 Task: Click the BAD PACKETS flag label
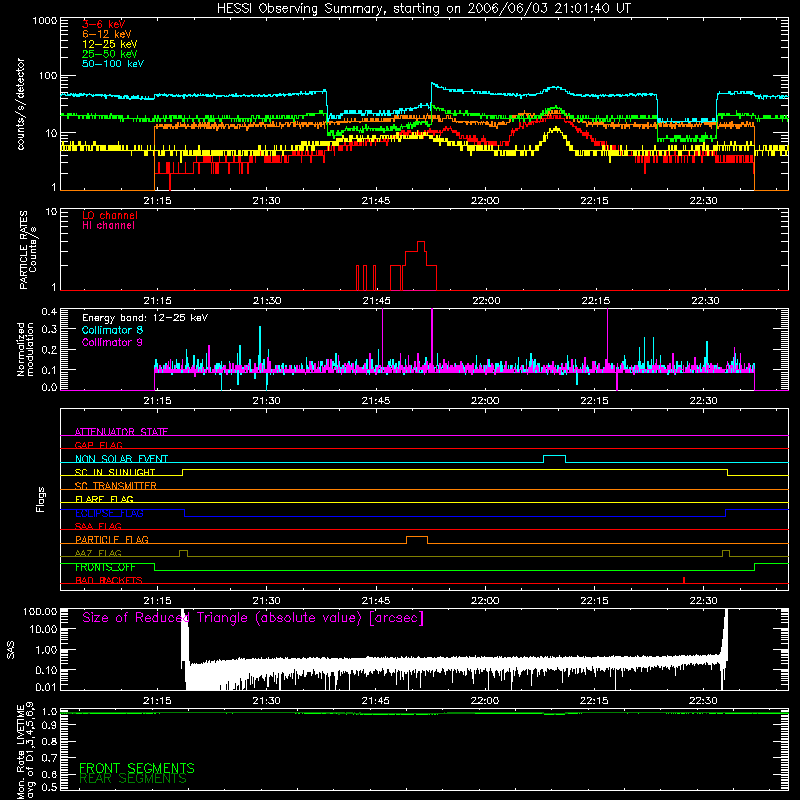109,580
